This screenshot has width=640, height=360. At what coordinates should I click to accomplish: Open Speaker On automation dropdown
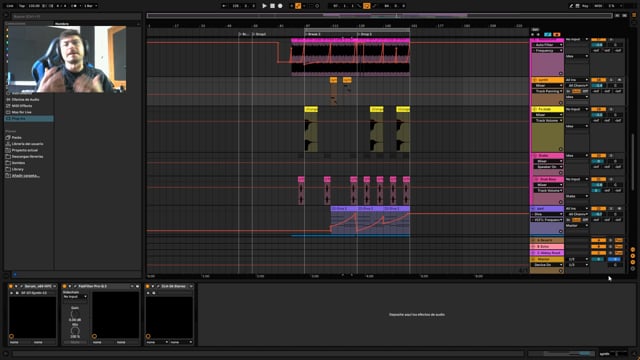point(547,167)
